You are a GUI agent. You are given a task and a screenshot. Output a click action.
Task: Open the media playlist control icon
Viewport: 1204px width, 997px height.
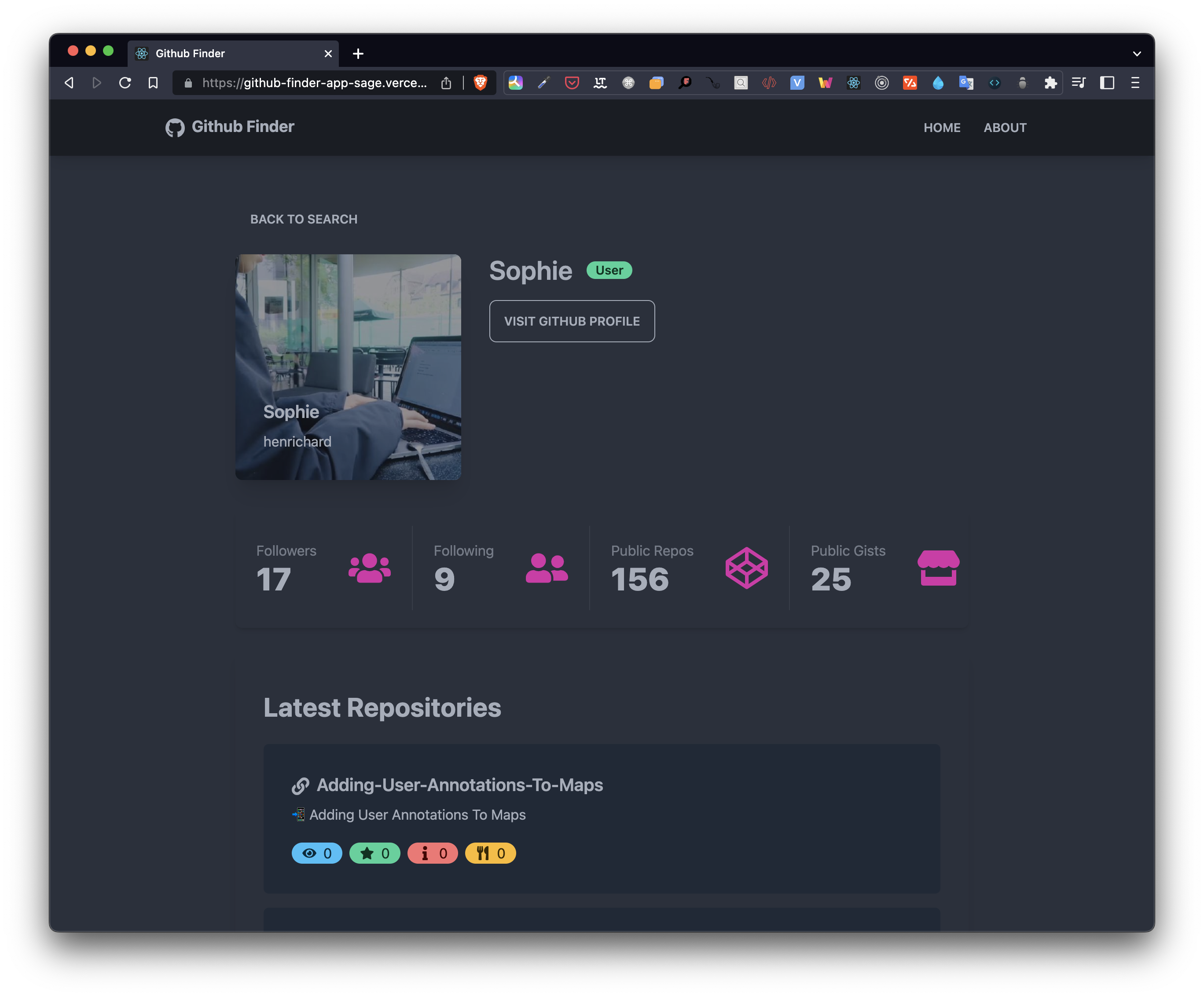[x=1079, y=83]
